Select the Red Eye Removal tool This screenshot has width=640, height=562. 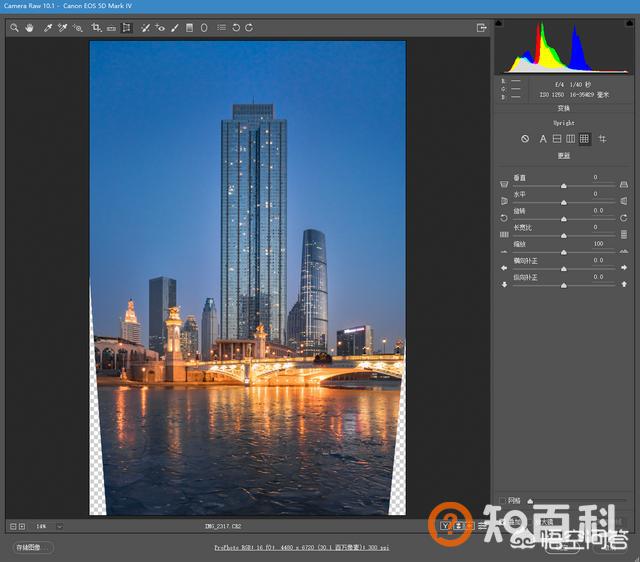tap(160, 28)
